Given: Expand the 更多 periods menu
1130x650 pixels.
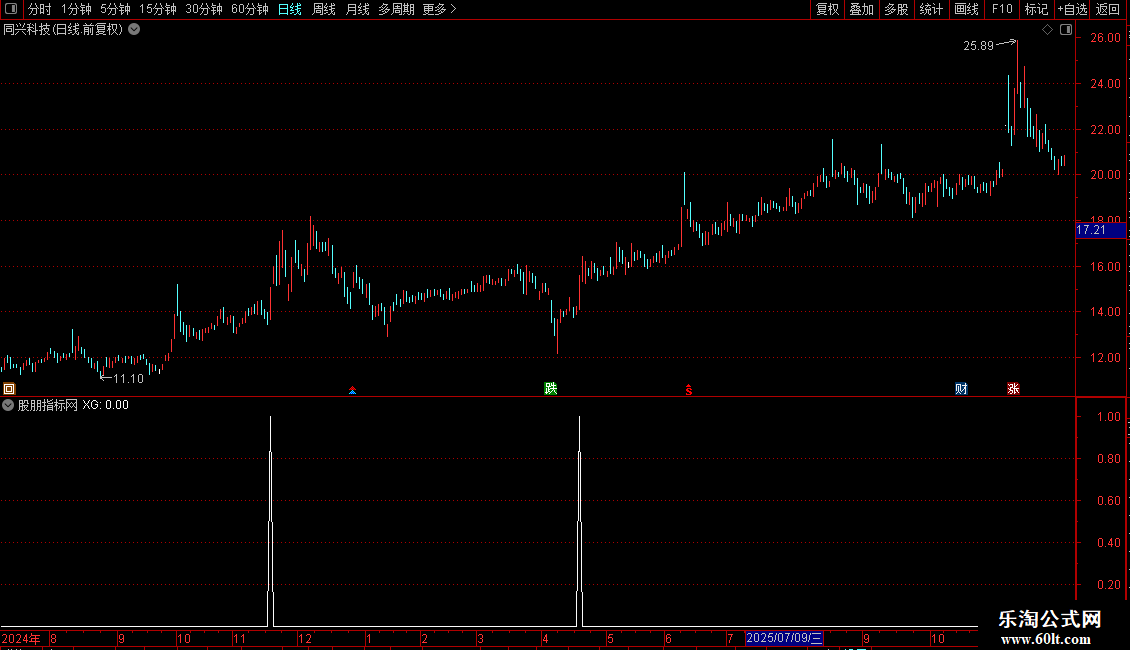Looking at the screenshot, I should 439,9.
